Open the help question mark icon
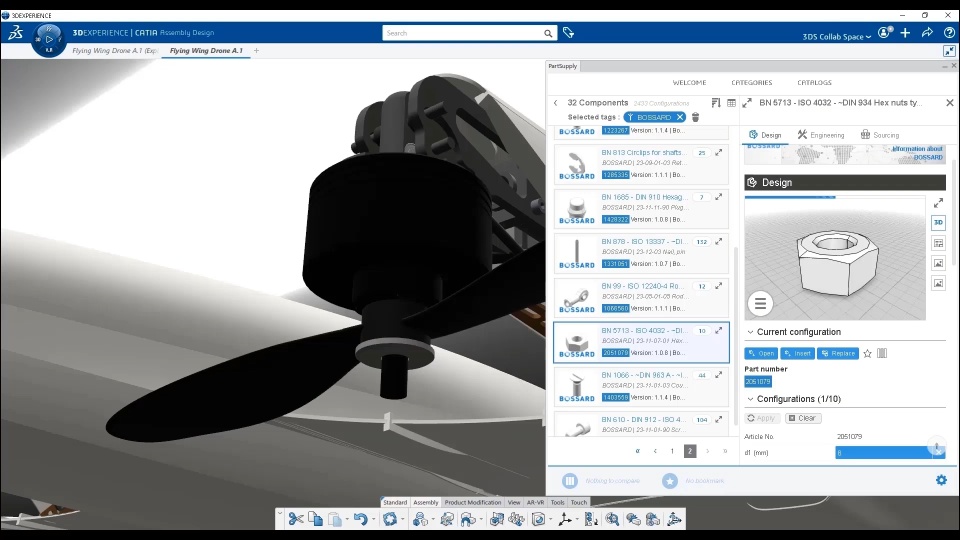 coord(949,33)
